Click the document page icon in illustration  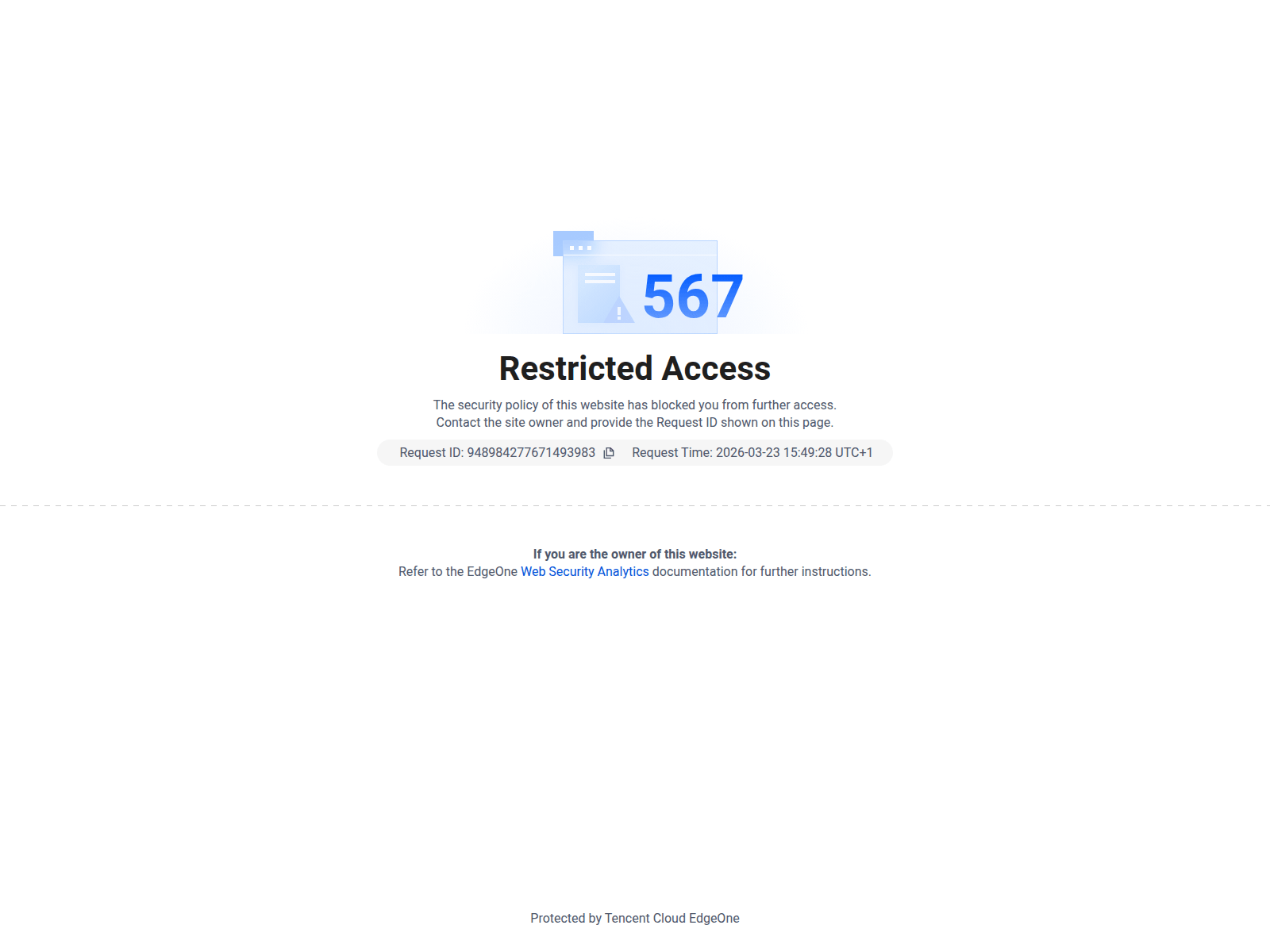click(598, 294)
